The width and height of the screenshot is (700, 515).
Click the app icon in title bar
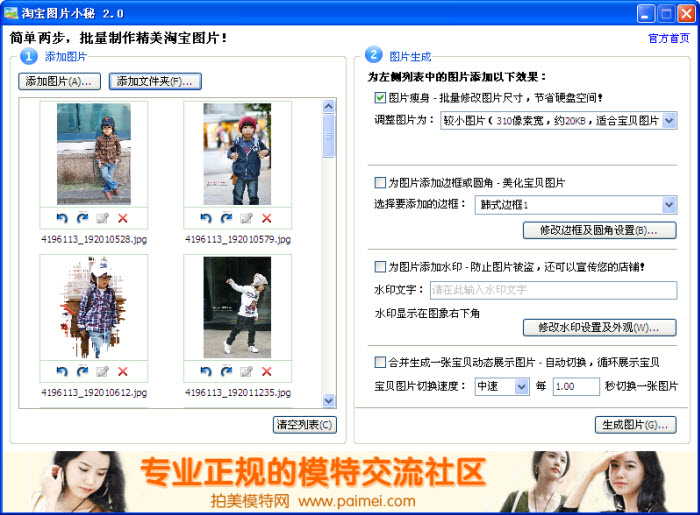[11, 13]
